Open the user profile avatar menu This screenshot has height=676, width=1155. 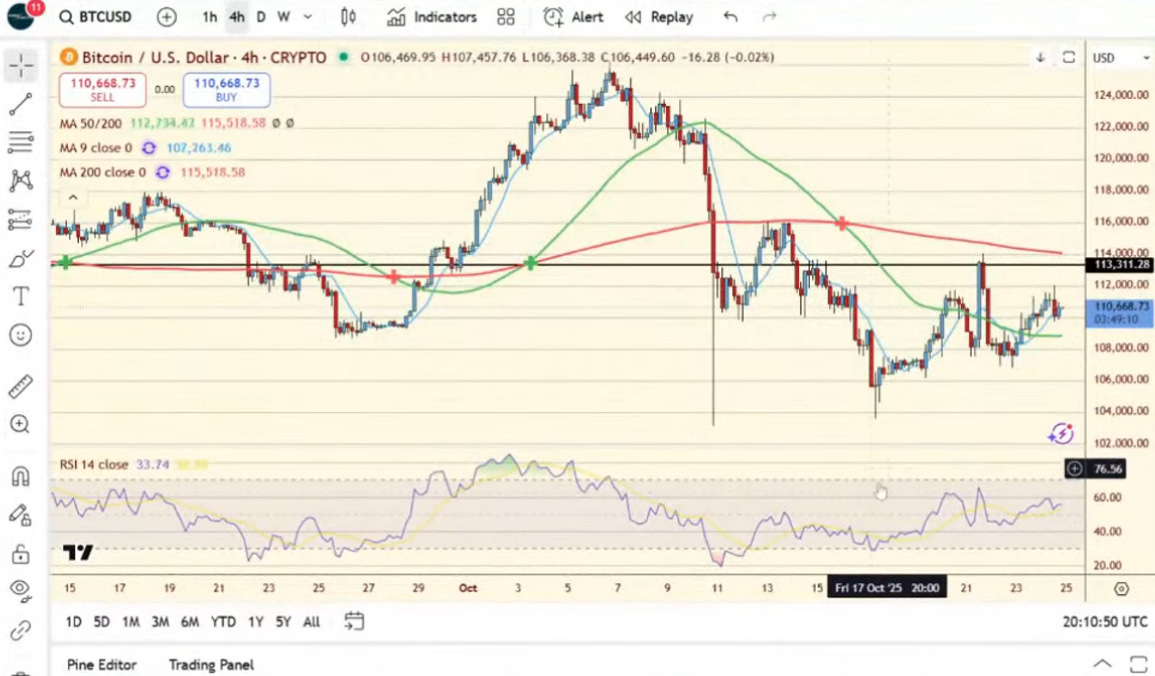point(20,15)
